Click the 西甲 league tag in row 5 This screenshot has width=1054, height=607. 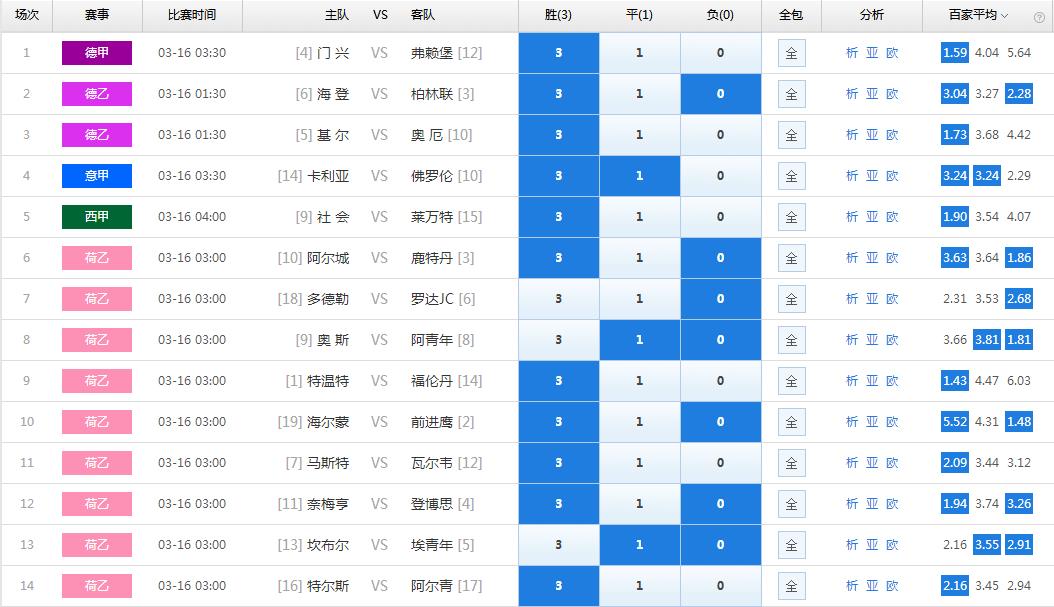click(97, 217)
